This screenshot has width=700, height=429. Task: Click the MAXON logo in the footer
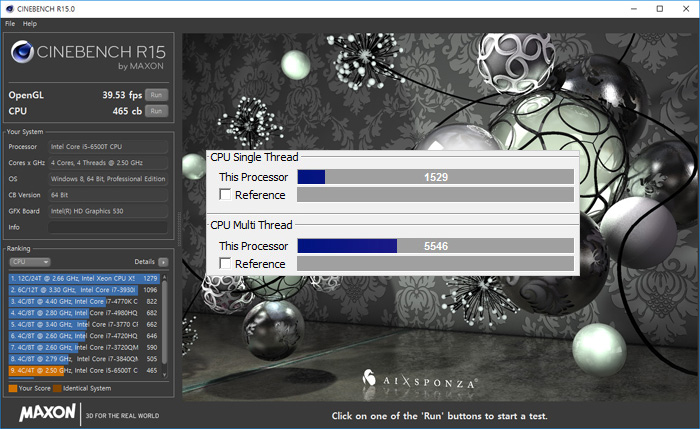tap(44, 414)
